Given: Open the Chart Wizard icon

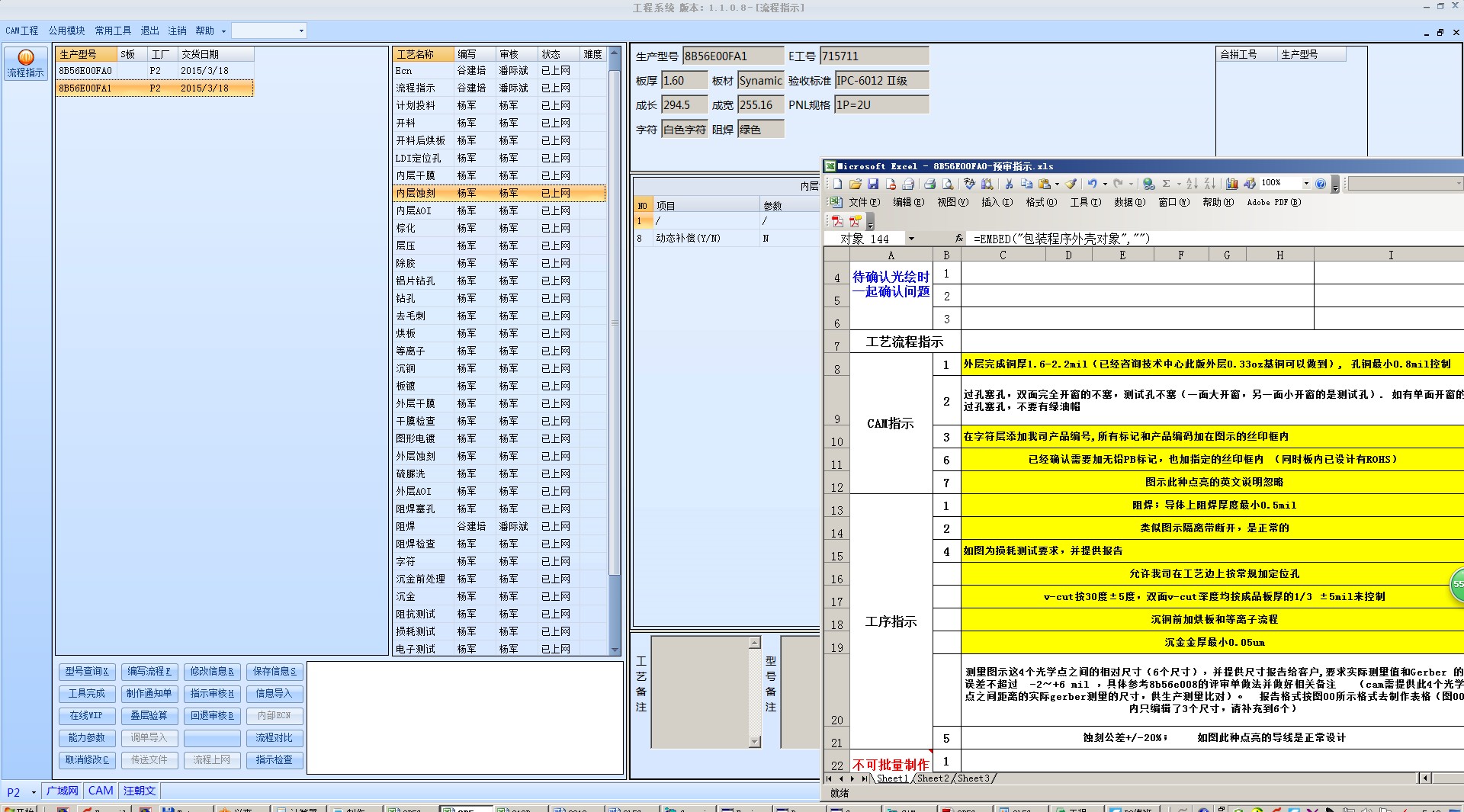Looking at the screenshot, I should coord(1231,184).
